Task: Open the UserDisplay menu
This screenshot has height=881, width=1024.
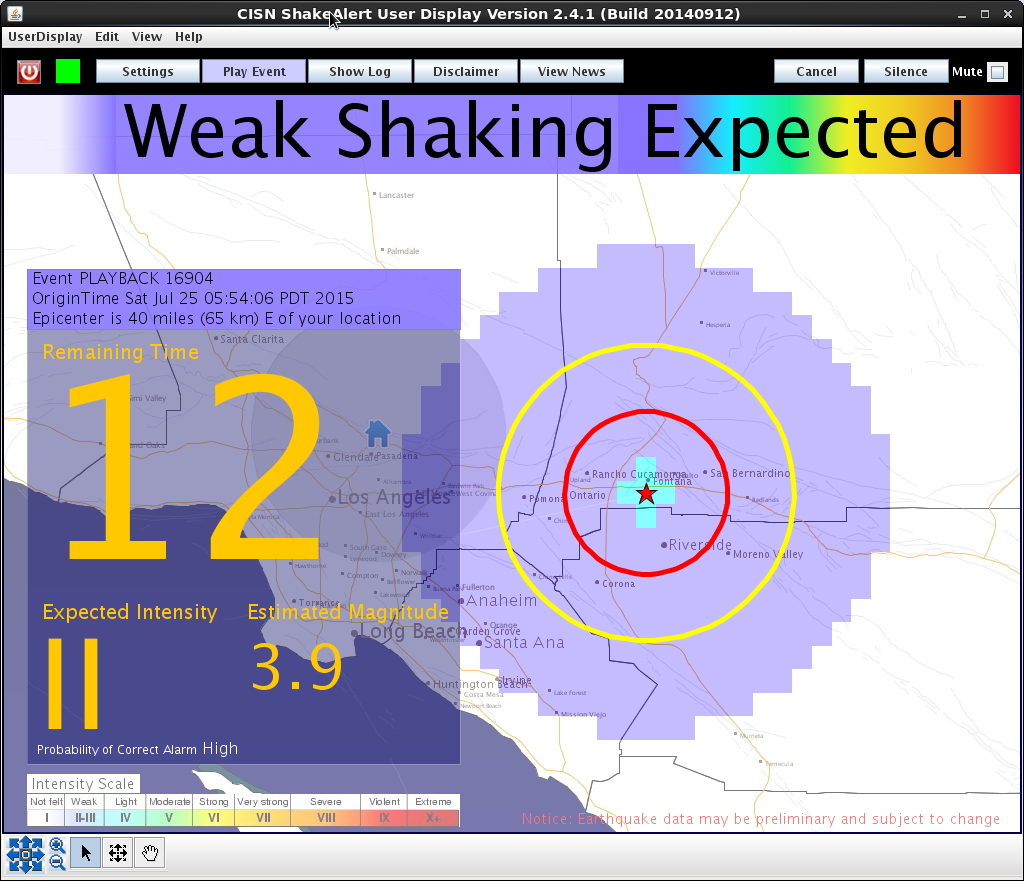Action: point(45,37)
